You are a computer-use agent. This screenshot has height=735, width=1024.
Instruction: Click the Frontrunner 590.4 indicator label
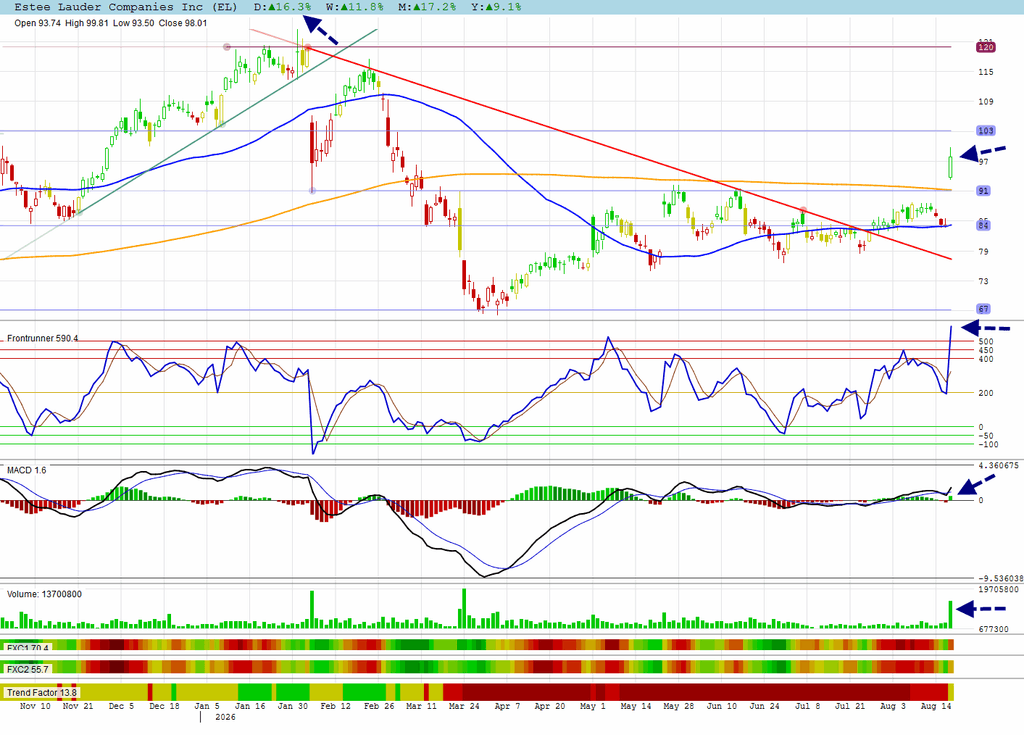point(42,338)
